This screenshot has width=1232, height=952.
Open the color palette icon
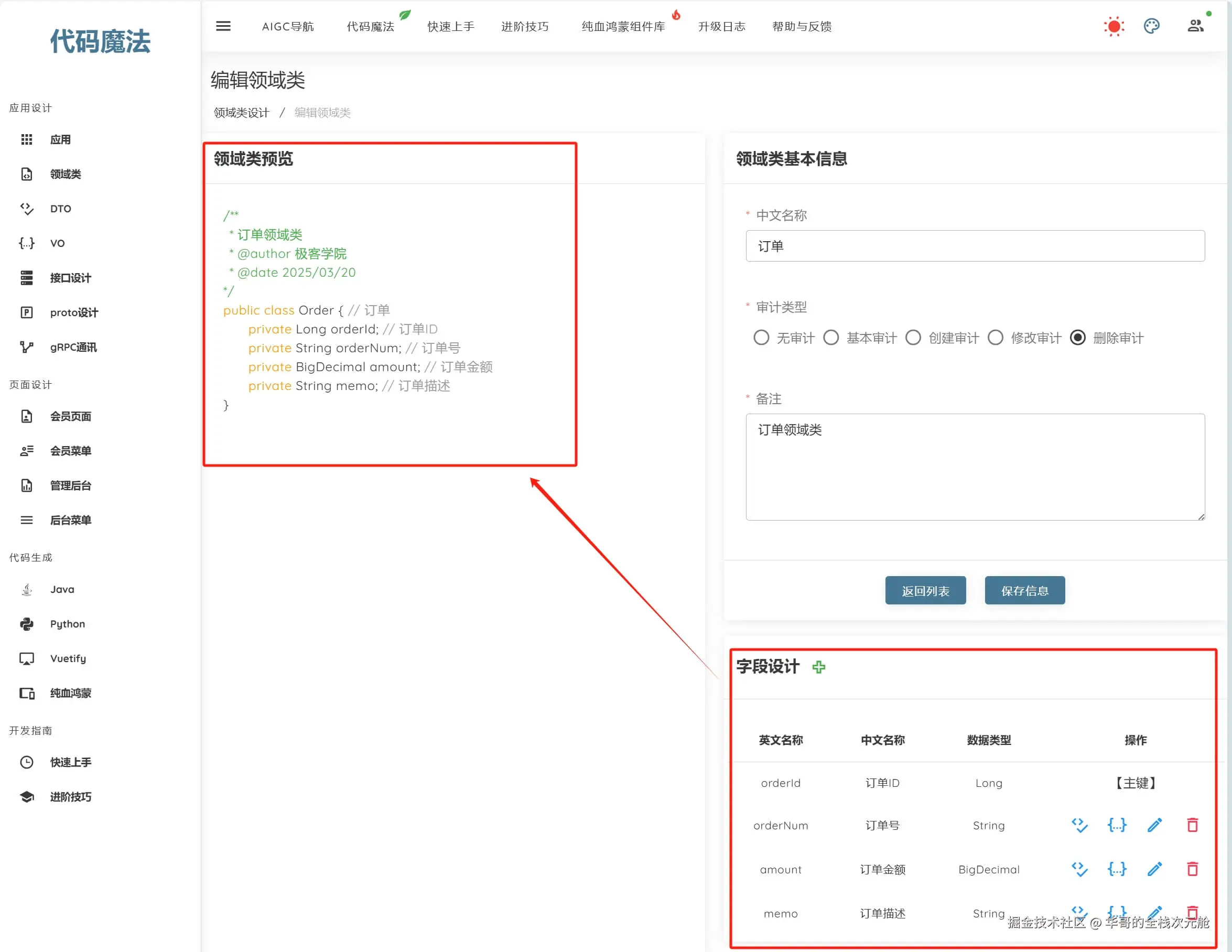[x=1151, y=26]
